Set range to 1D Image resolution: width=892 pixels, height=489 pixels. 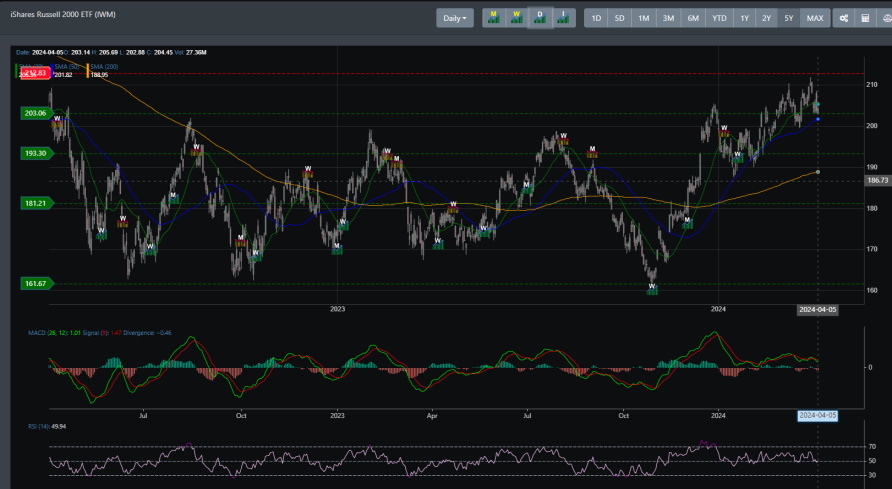pos(596,18)
